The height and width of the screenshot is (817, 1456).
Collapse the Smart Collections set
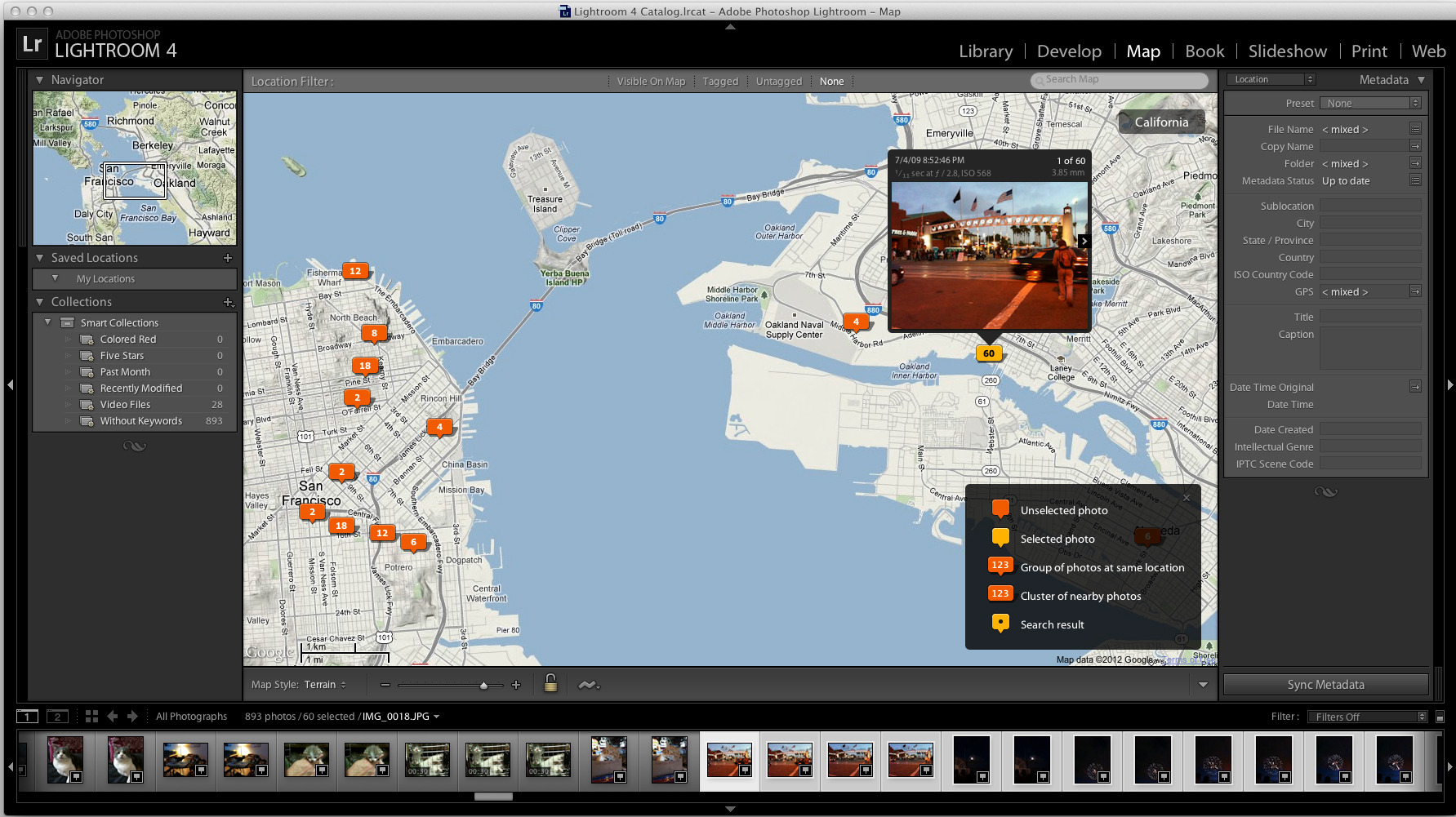[47, 322]
